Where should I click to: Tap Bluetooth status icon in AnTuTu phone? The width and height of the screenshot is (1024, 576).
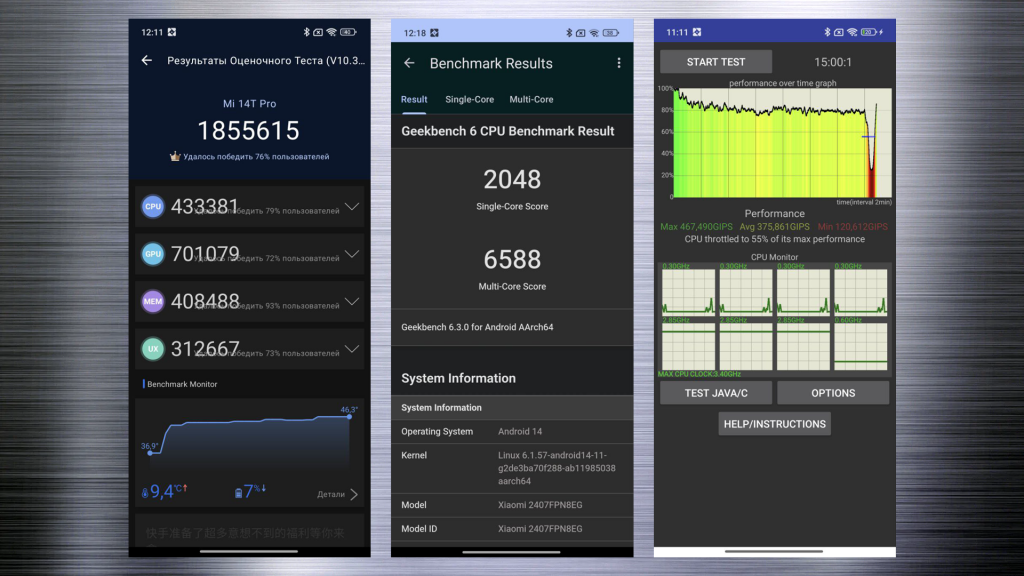click(x=306, y=32)
